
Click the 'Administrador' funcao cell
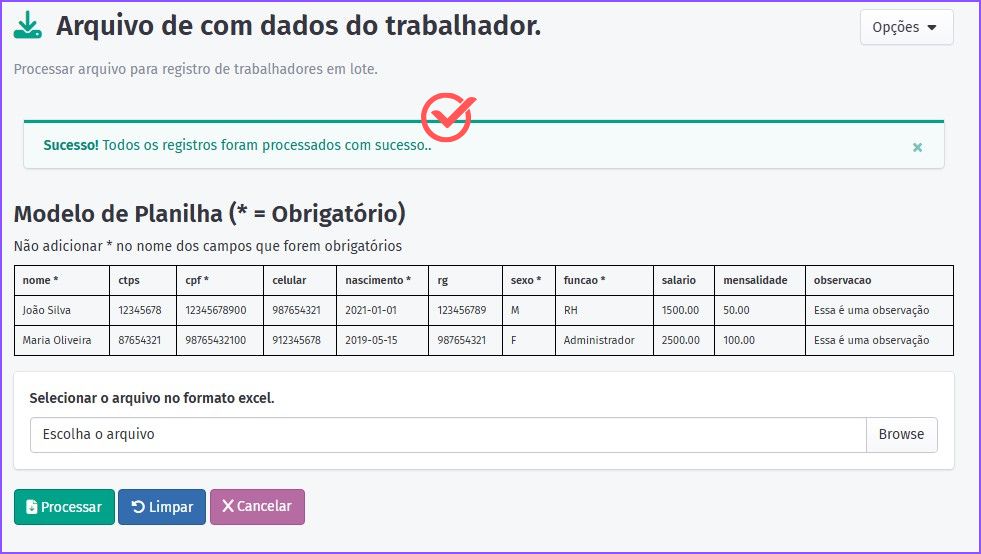[x=599, y=340]
